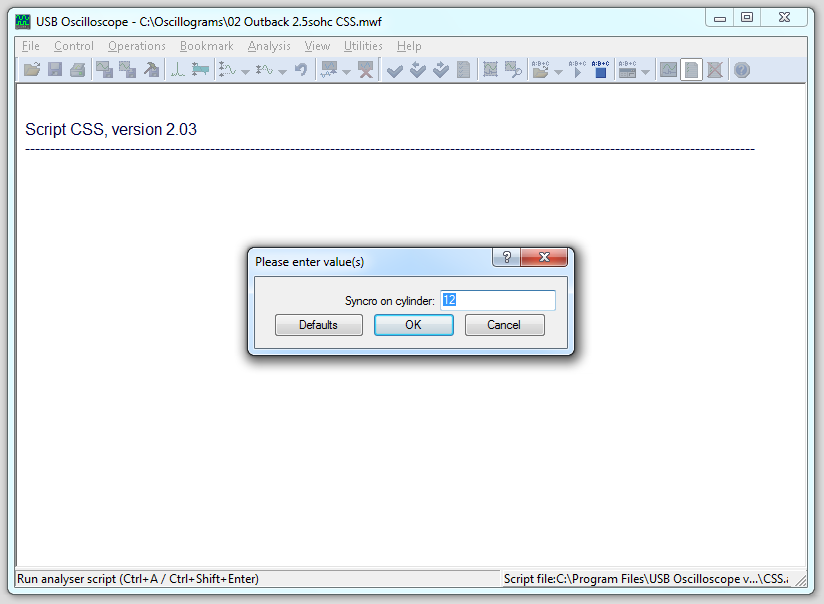824x604 pixels.
Task: Open the Utilities menu
Action: click(363, 46)
